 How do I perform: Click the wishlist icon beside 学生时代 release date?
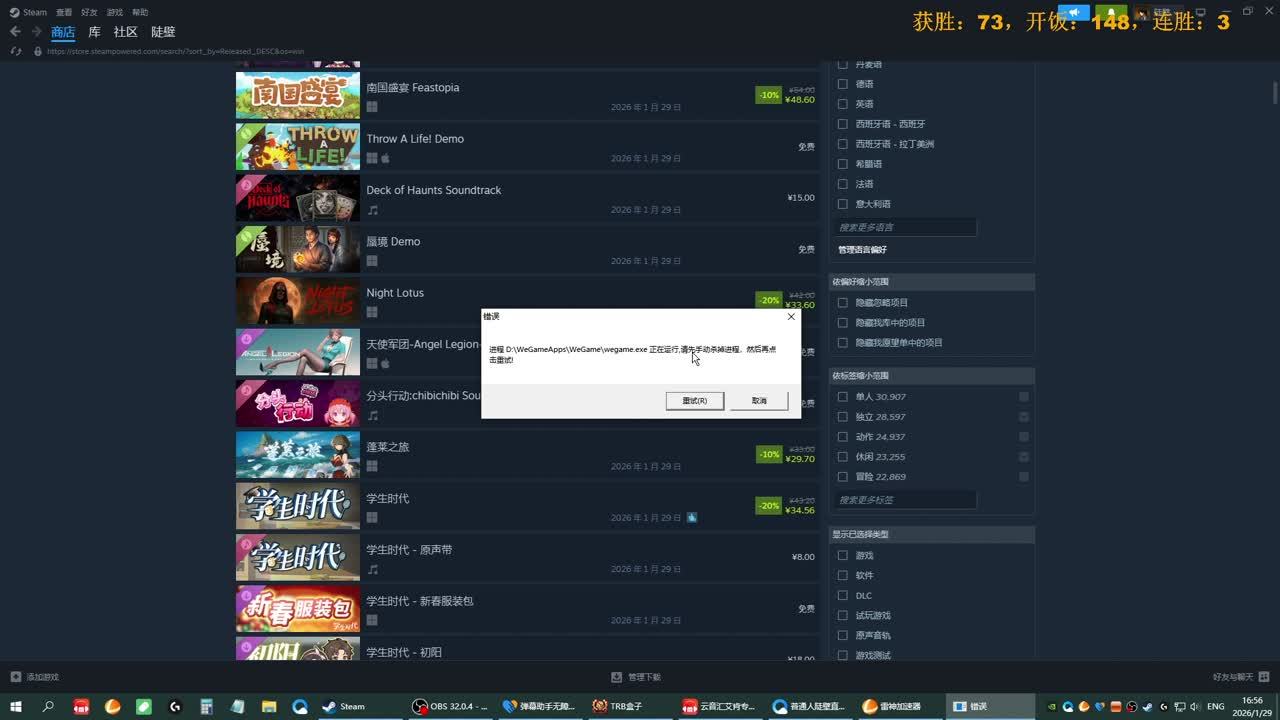[692, 517]
